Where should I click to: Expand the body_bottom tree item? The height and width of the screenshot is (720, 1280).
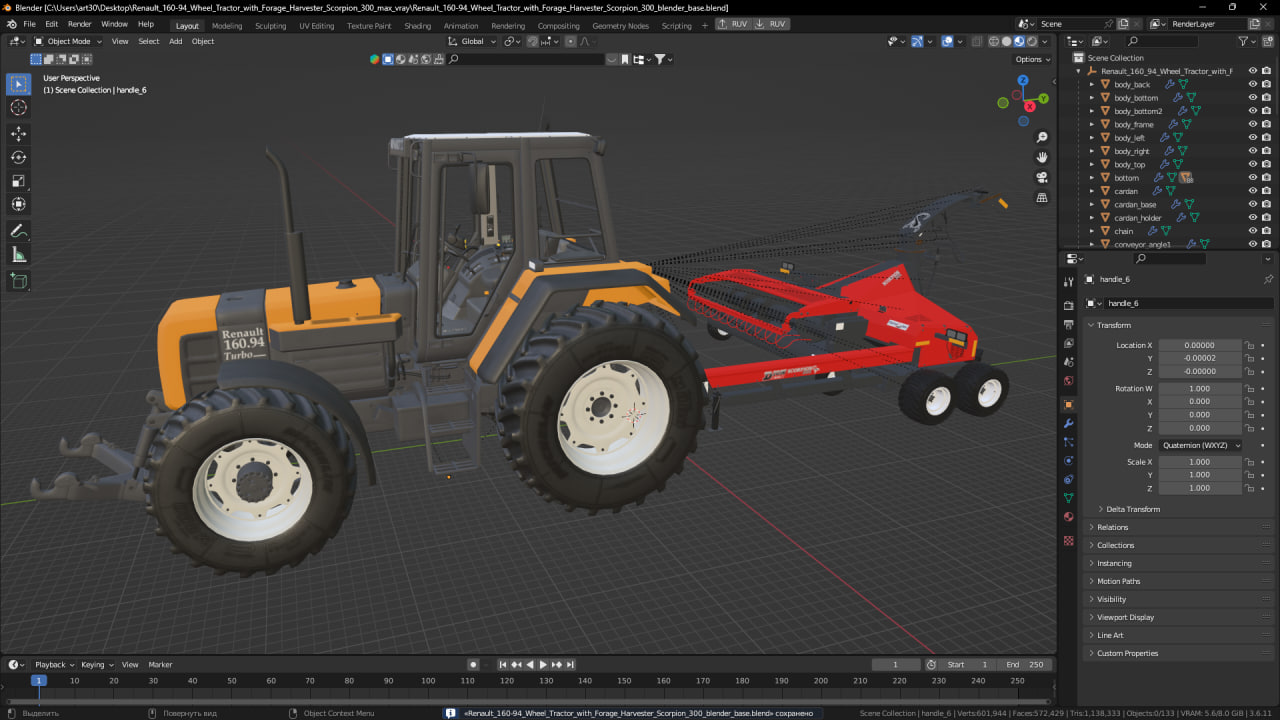(1092, 98)
